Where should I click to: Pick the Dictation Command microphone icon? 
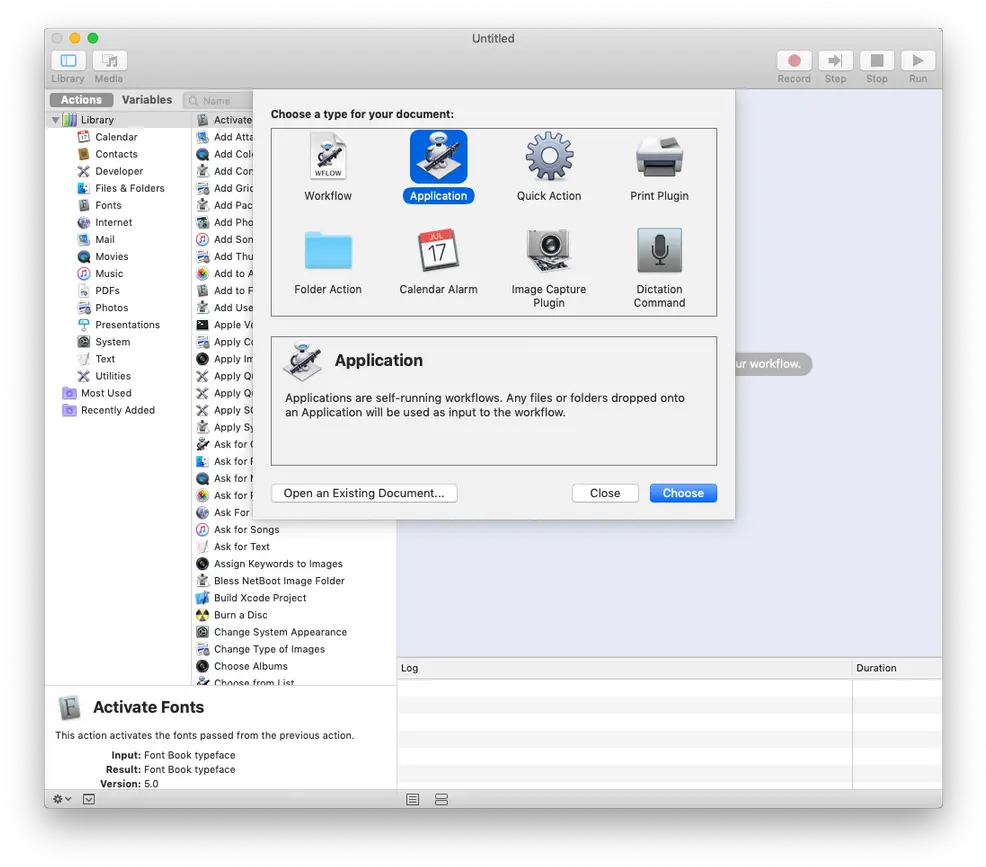click(659, 250)
